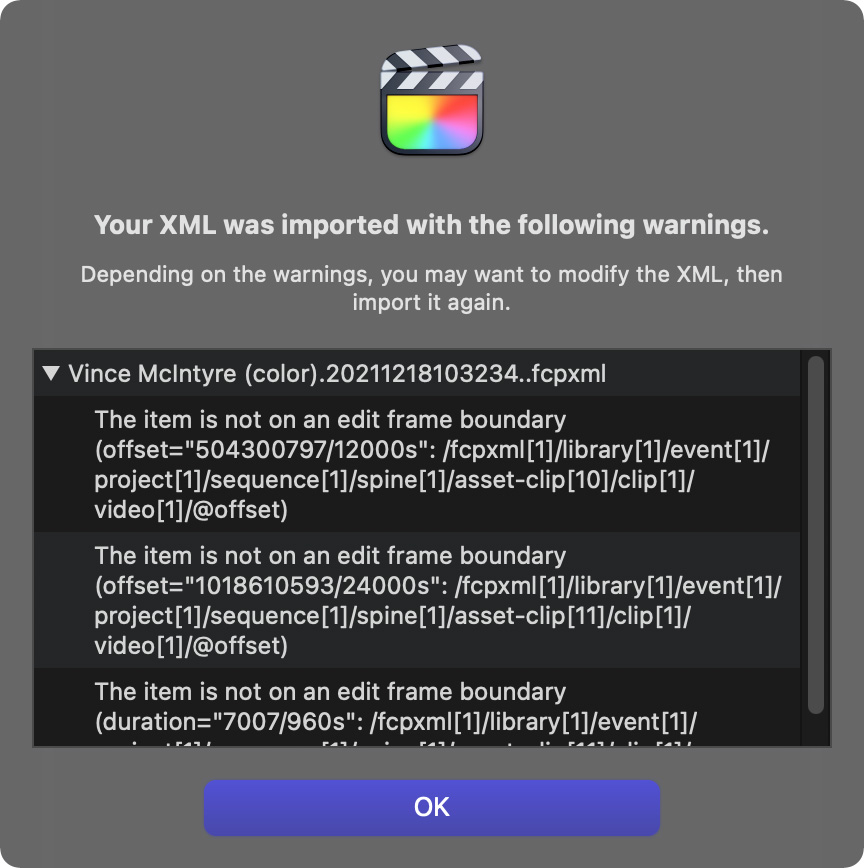The height and width of the screenshot is (868, 864).
Task: Select the duration="7007/960s" warning entry
Action: click(417, 707)
